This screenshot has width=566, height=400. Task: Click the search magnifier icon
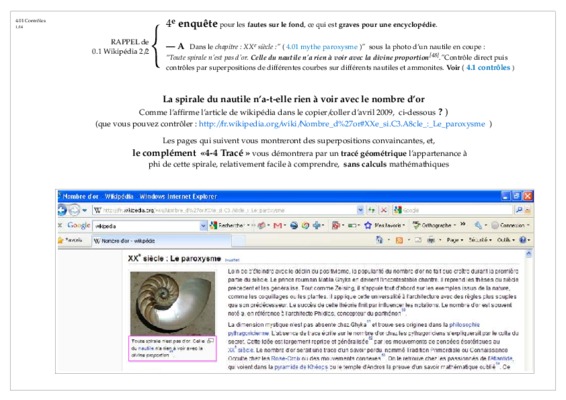519,210
